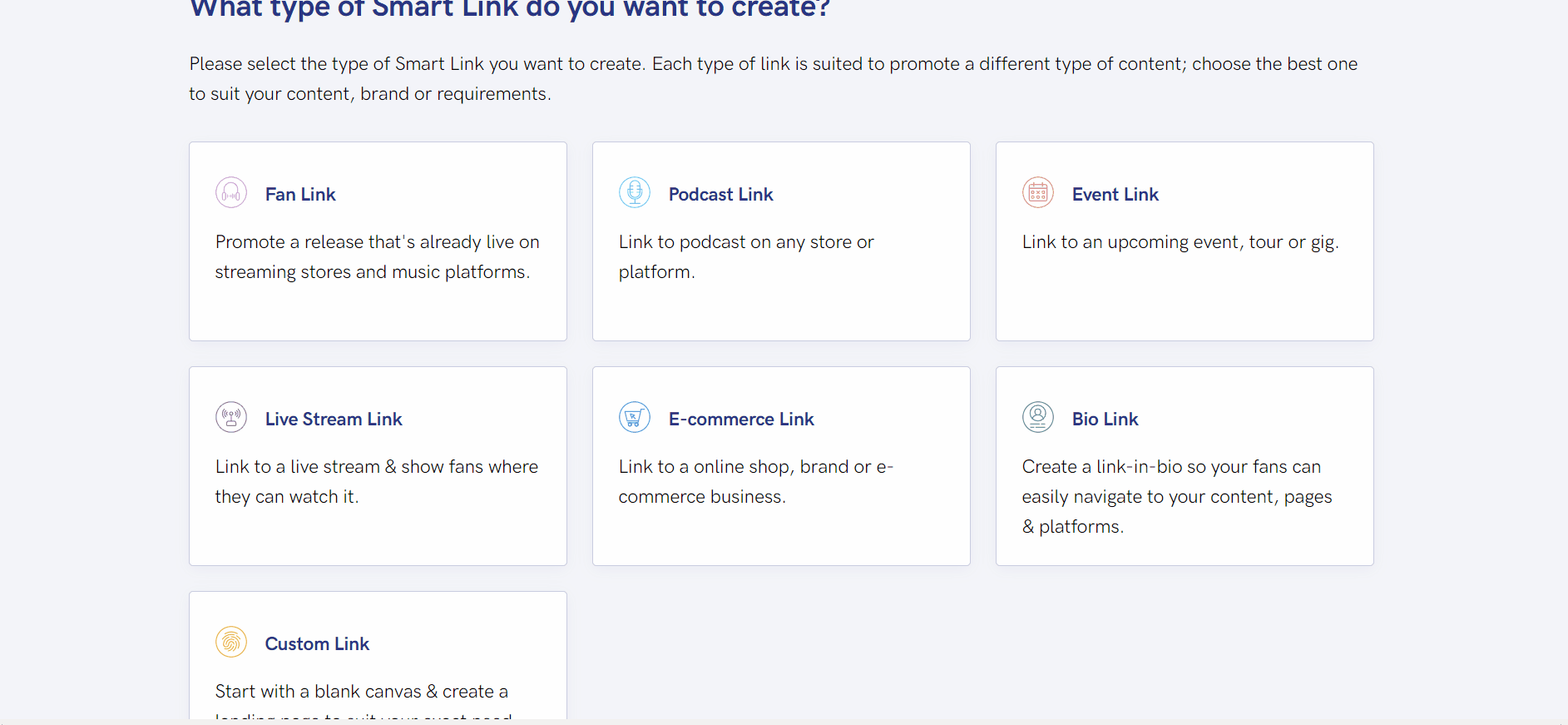Click the Fan Link card description
Viewport: 1568px width, 725px height.
pos(378,256)
